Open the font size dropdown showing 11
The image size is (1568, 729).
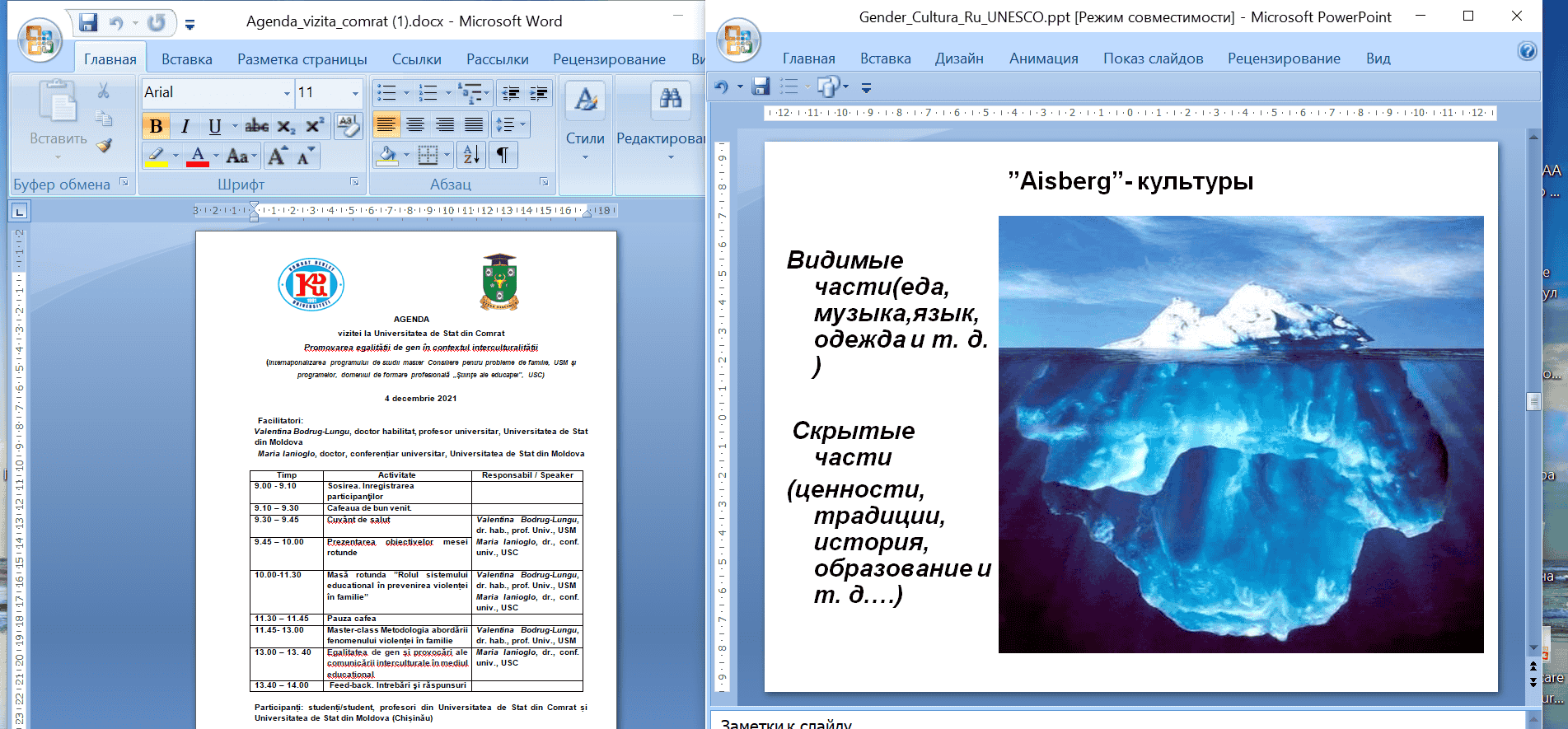tap(355, 93)
